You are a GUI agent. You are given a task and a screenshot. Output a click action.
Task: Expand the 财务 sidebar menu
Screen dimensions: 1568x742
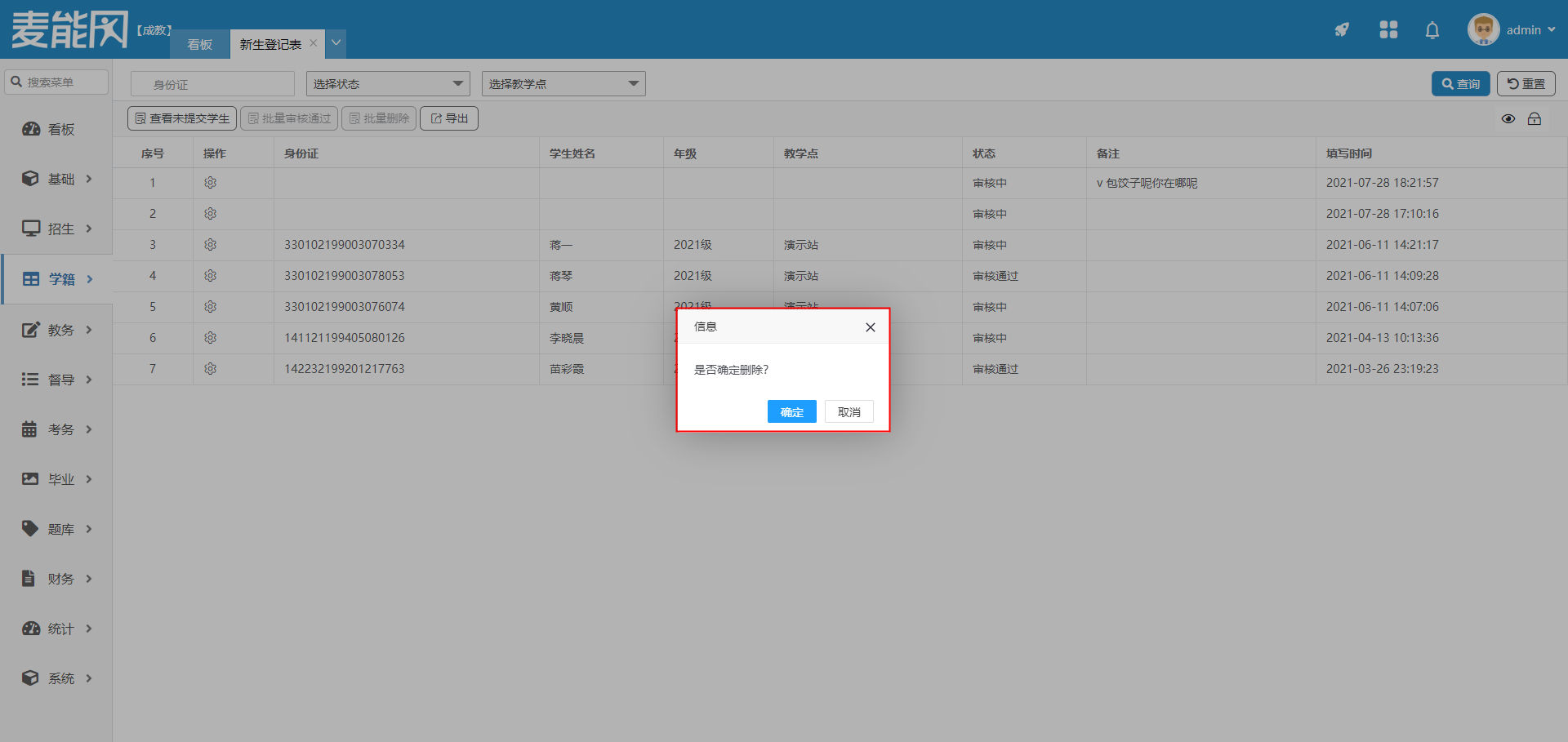57,579
